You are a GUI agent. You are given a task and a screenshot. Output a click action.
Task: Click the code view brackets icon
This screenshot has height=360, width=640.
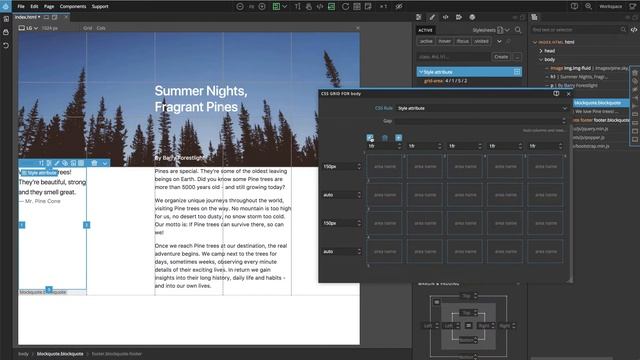tap(320, 7)
